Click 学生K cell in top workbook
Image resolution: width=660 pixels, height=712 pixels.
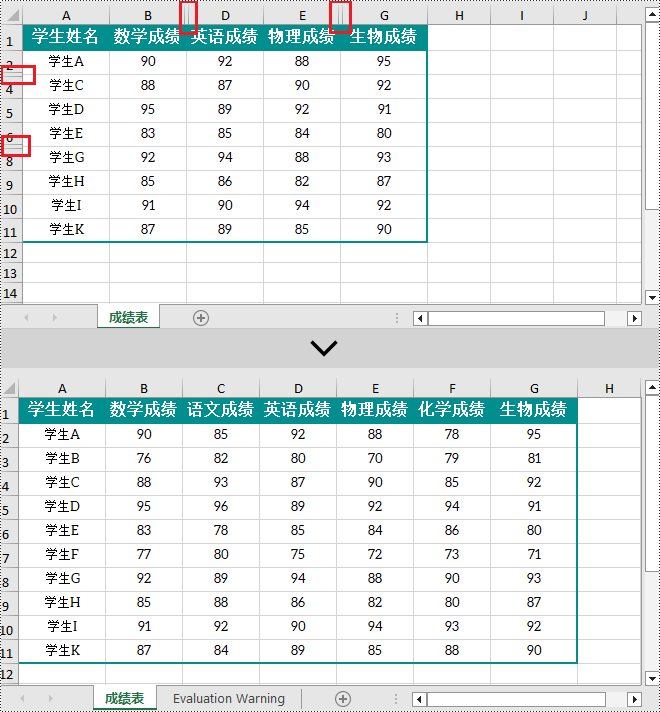tap(66, 229)
